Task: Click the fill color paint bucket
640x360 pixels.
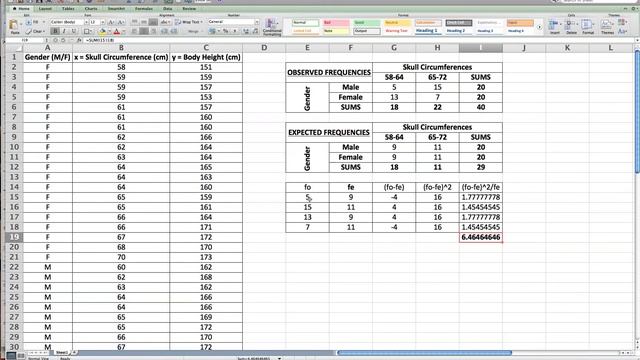Action: 102,31
